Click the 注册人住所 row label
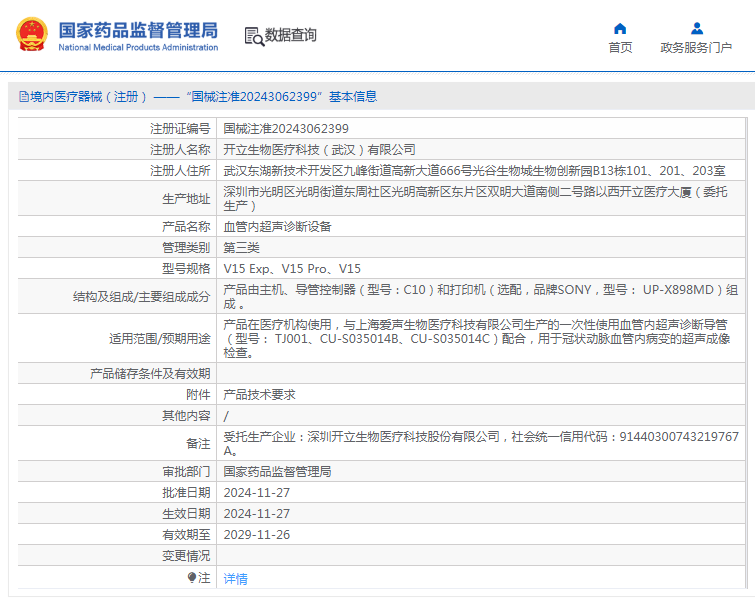 tap(180, 171)
